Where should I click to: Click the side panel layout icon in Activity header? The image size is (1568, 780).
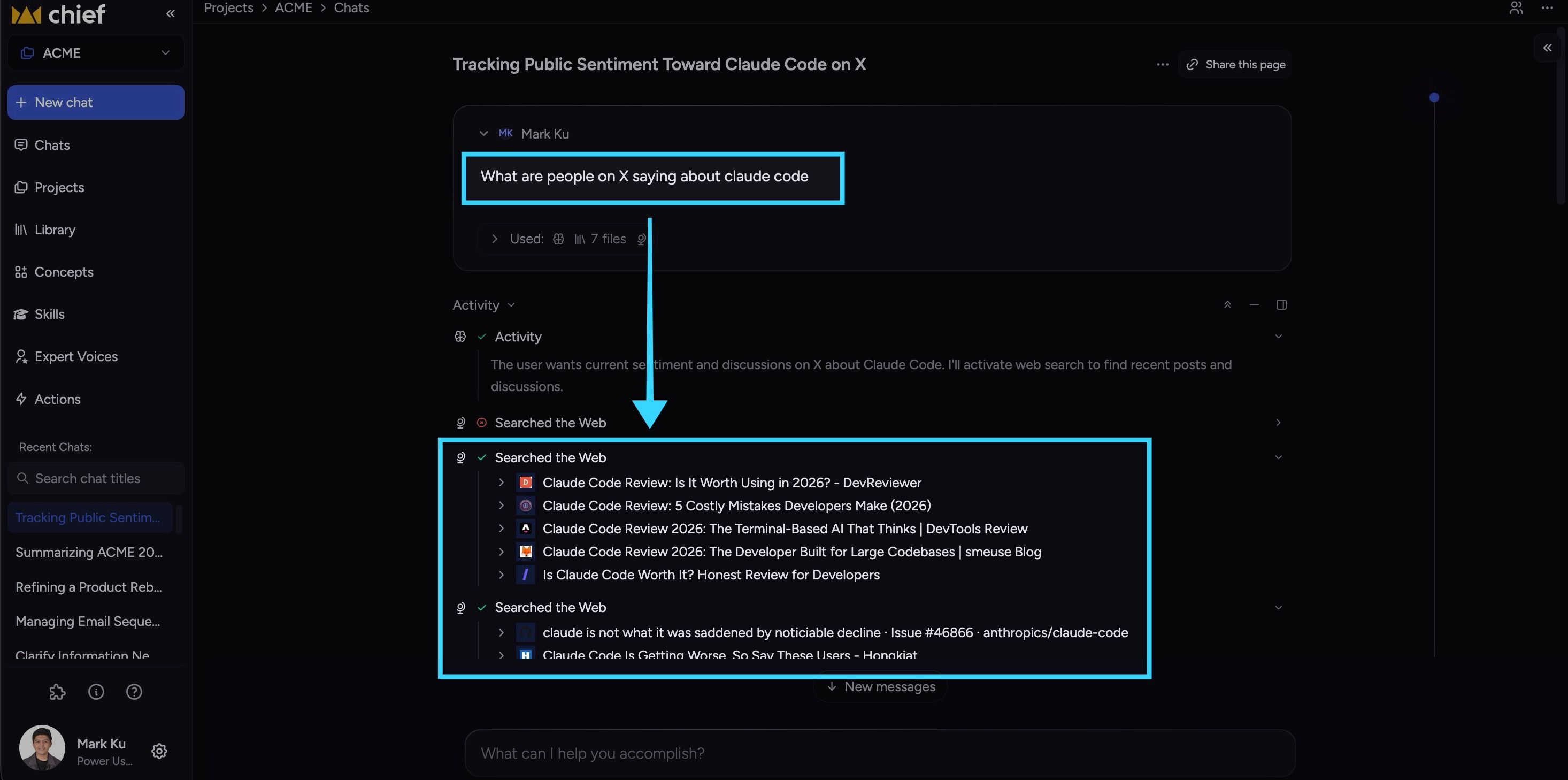tap(1281, 304)
